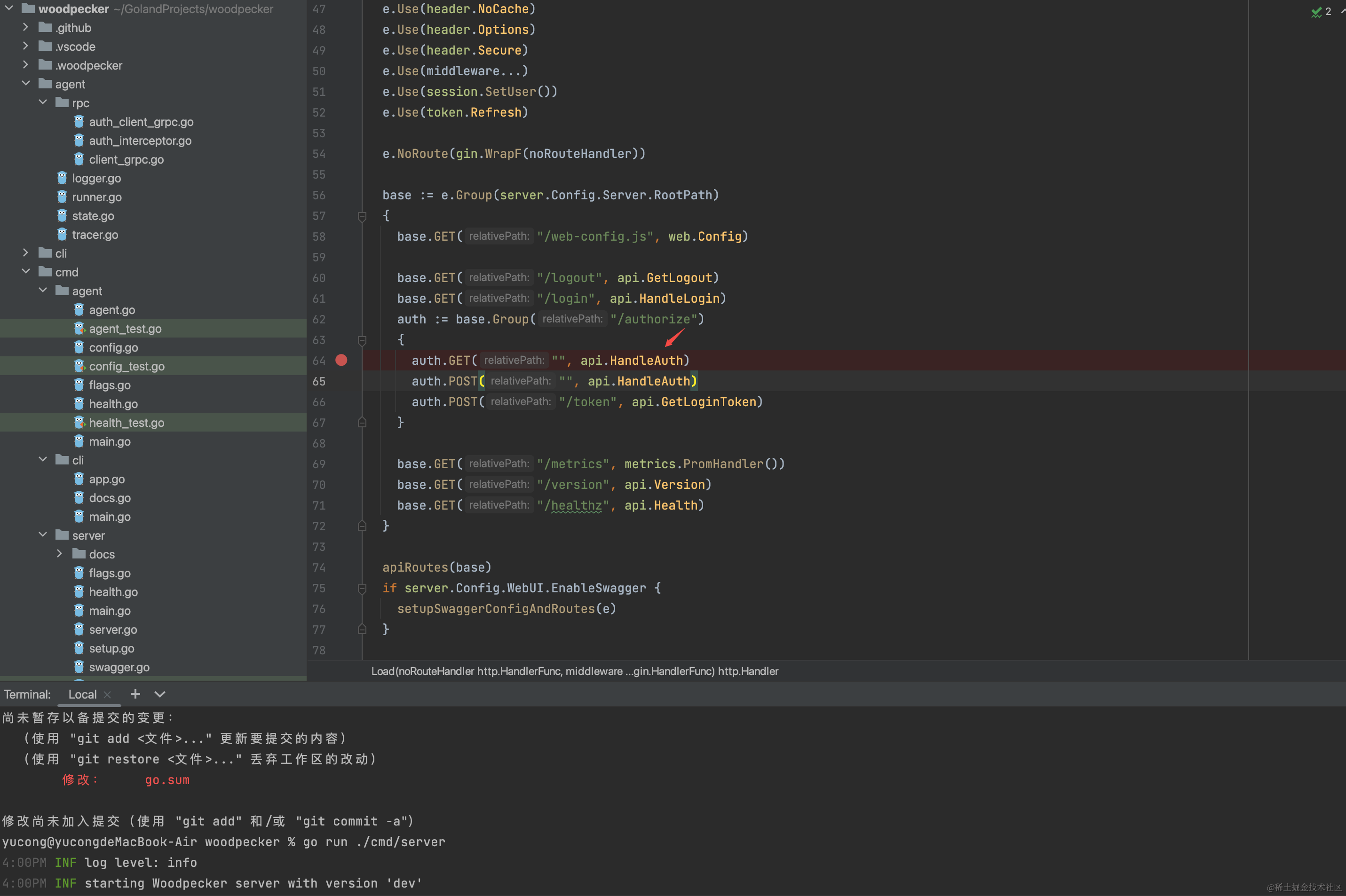The image size is (1346, 896).
Task: Click the fold end marker on line 77
Action: [x=362, y=629]
